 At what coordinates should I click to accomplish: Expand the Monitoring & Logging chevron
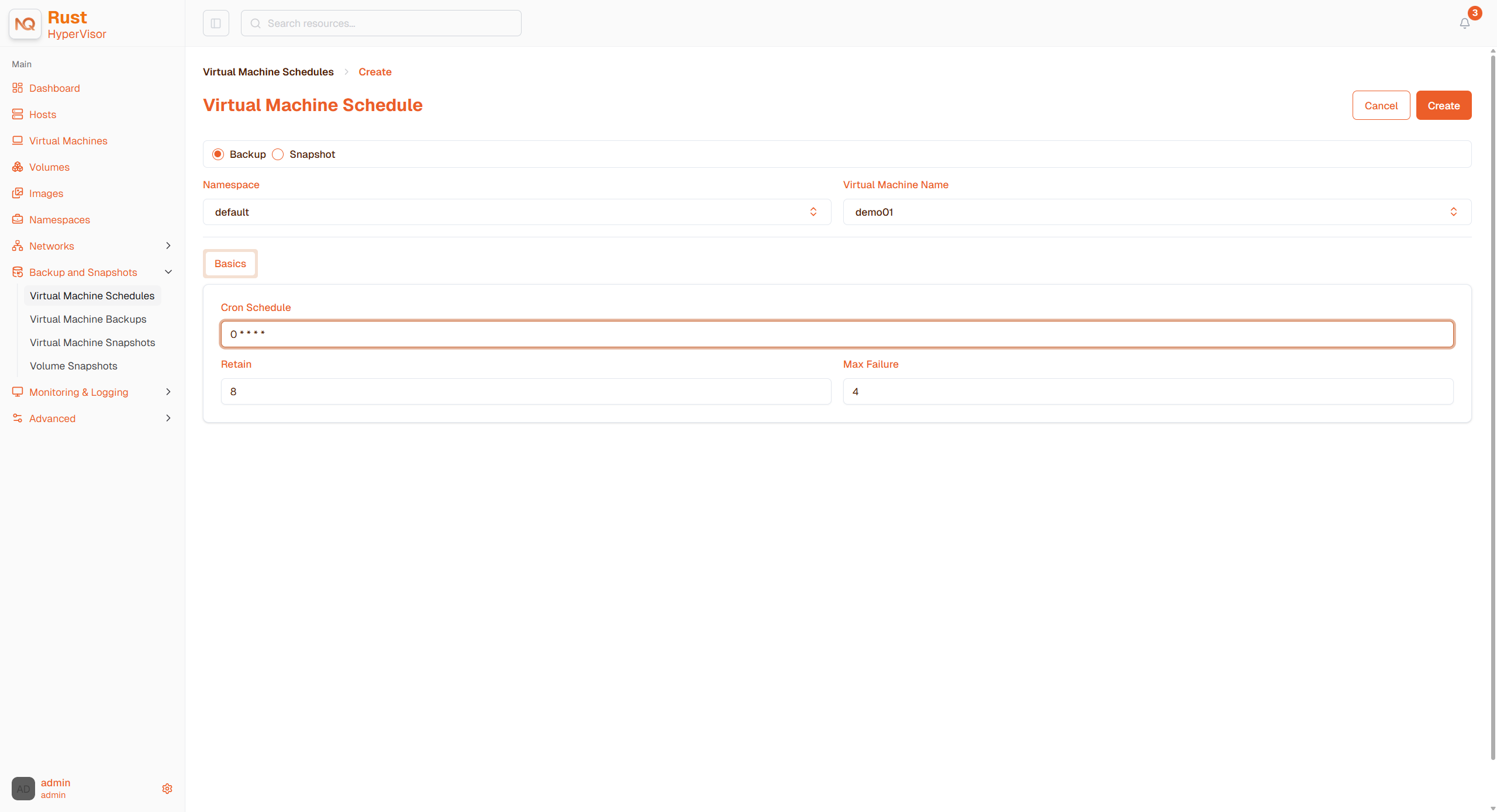(x=168, y=392)
